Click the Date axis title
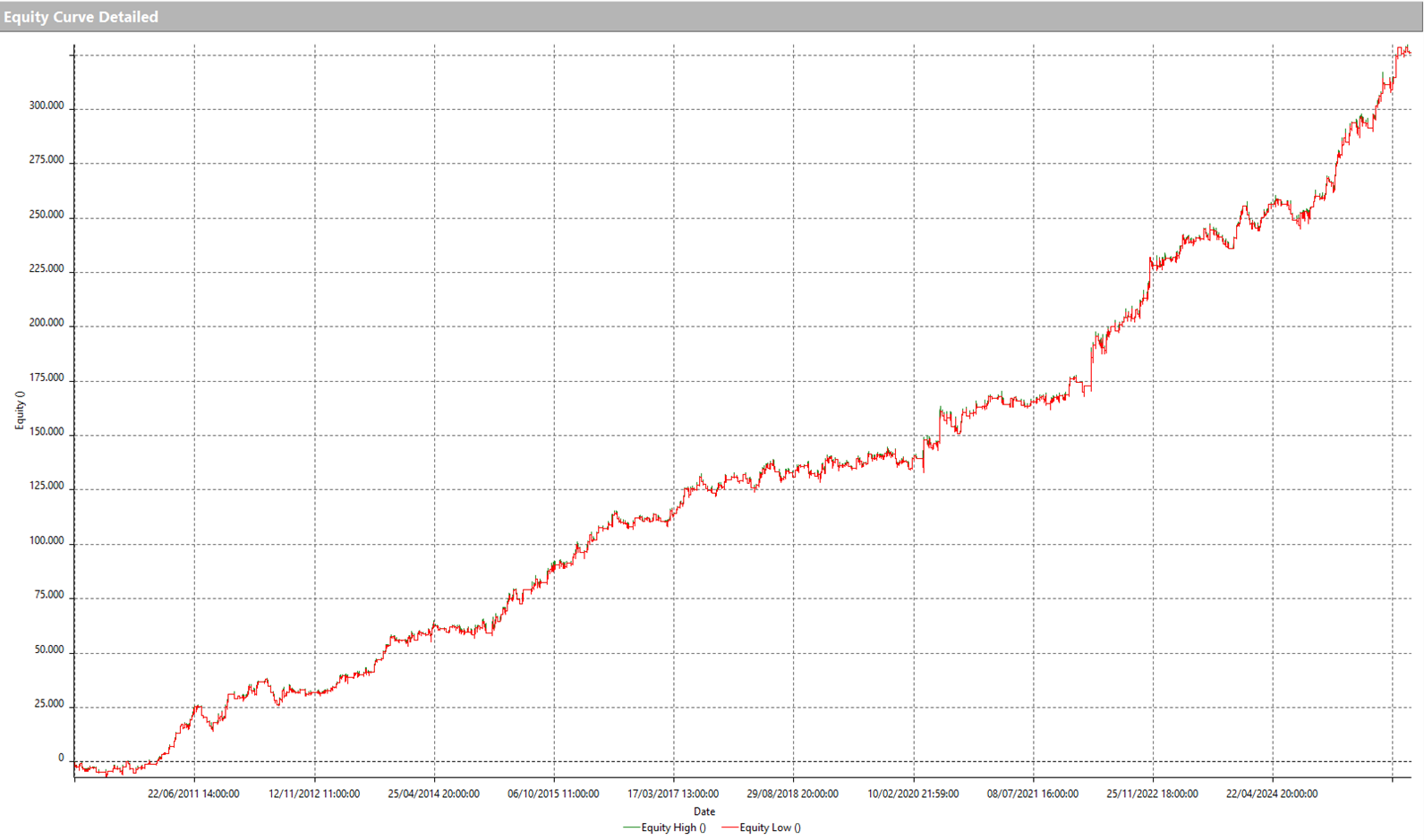The image size is (1424, 840). coord(703,811)
